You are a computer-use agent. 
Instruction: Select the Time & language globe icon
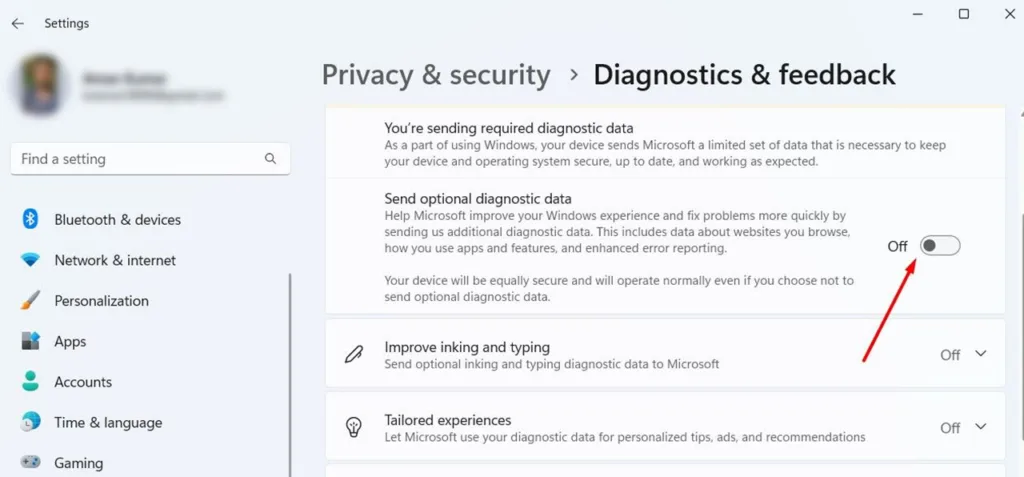pos(30,422)
